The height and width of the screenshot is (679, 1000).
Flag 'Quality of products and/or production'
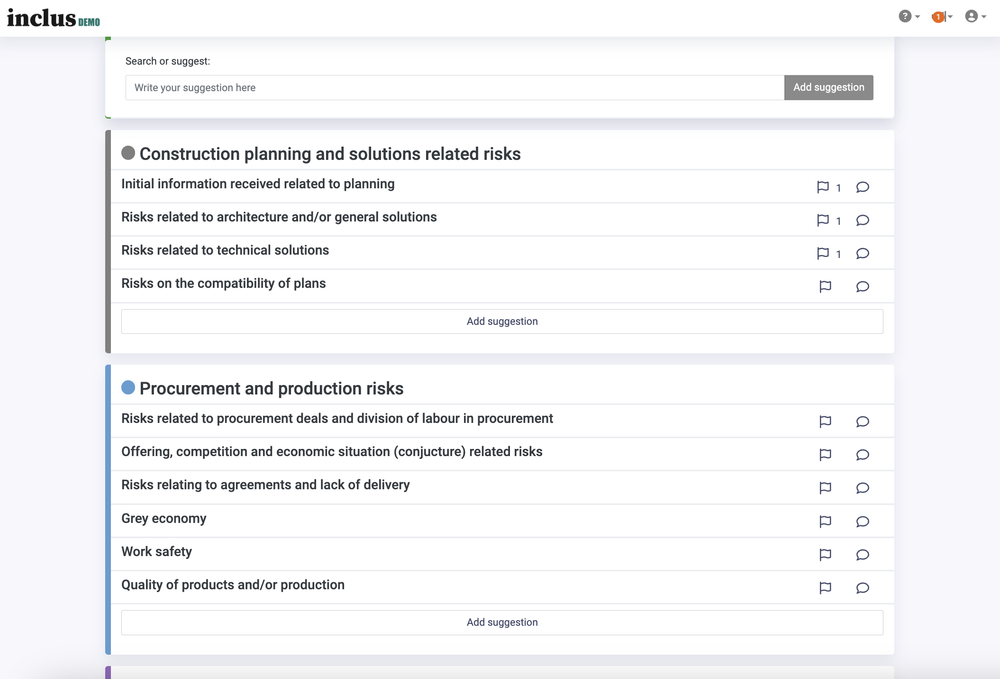coord(825,588)
